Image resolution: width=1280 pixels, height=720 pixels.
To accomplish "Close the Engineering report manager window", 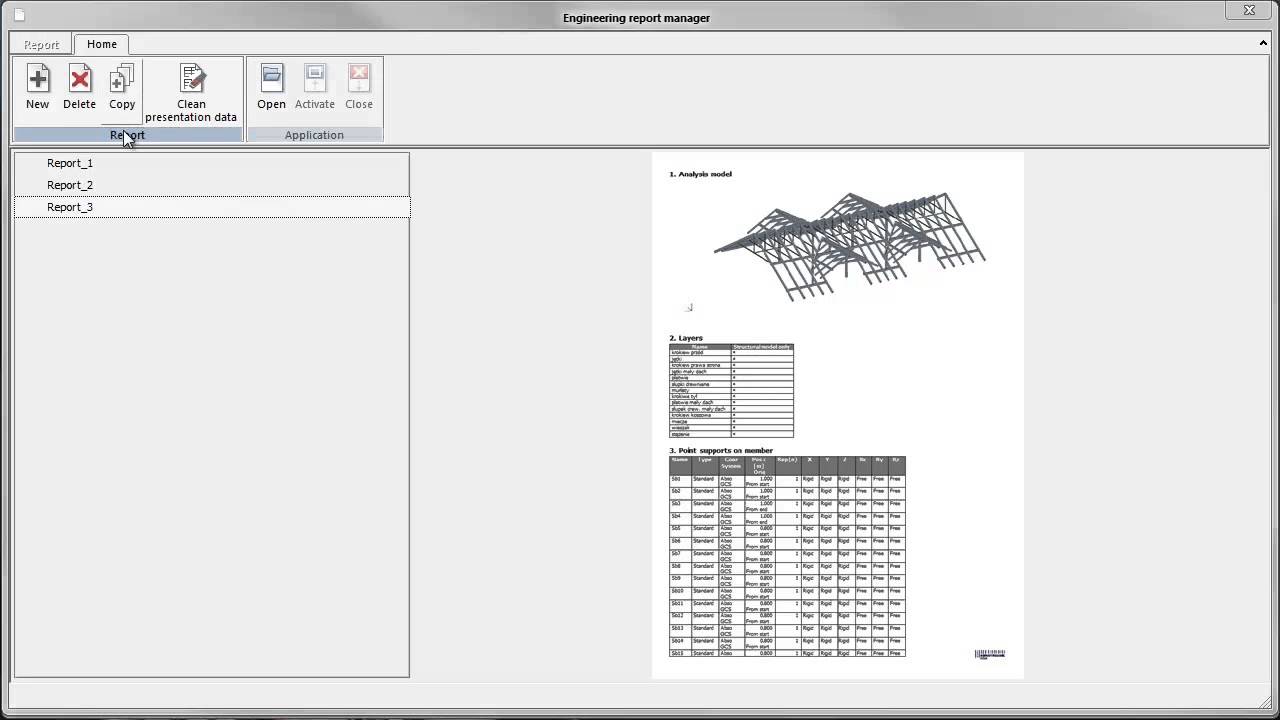I will (x=1249, y=11).
